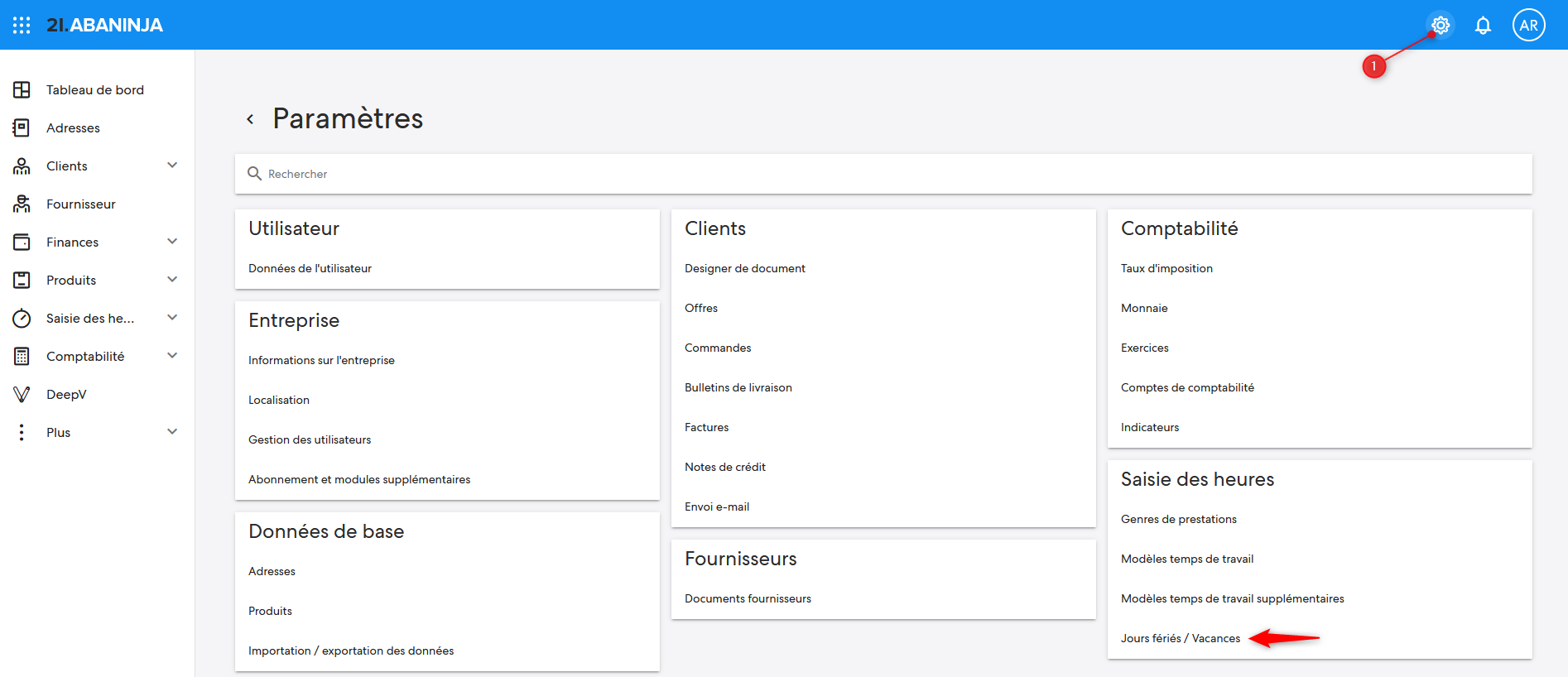Go back using the arrow beside Paramètres
This screenshot has width=1568, height=677.
(x=250, y=119)
